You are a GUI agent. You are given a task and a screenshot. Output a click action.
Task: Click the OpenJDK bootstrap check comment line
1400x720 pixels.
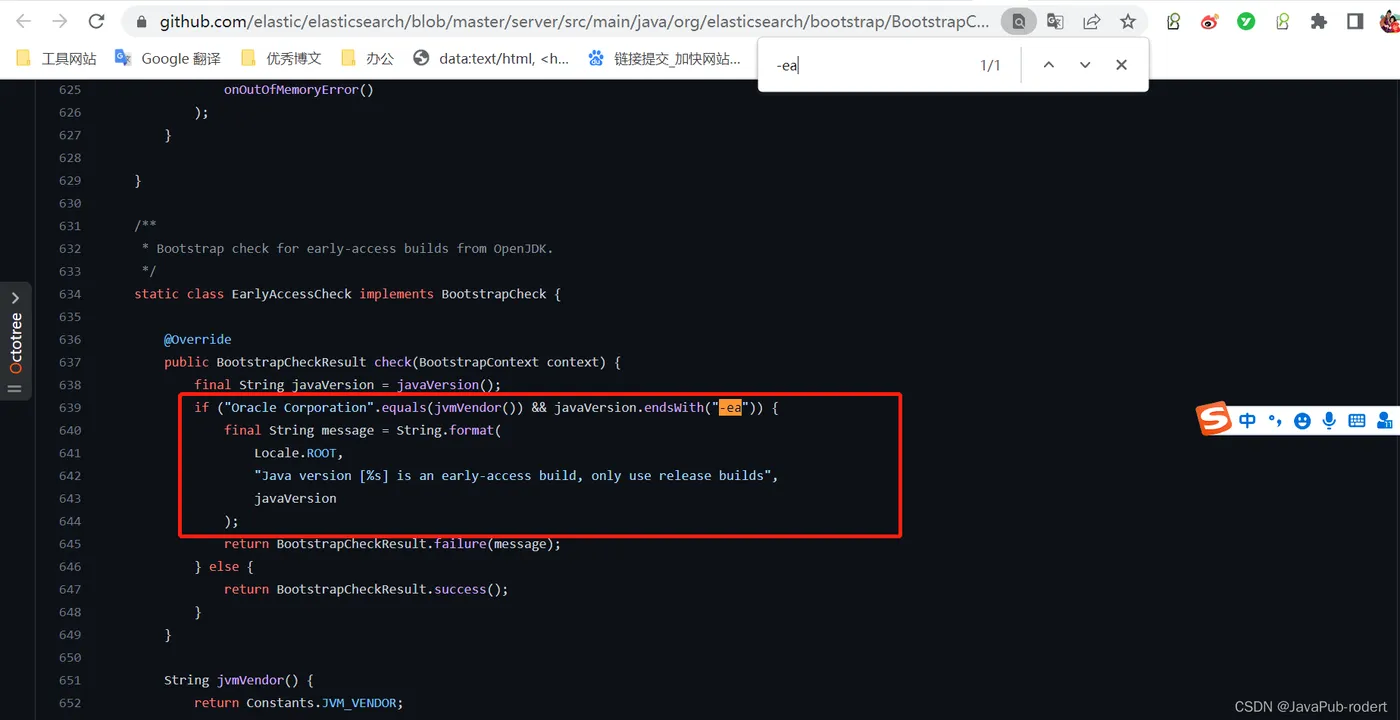pos(348,248)
